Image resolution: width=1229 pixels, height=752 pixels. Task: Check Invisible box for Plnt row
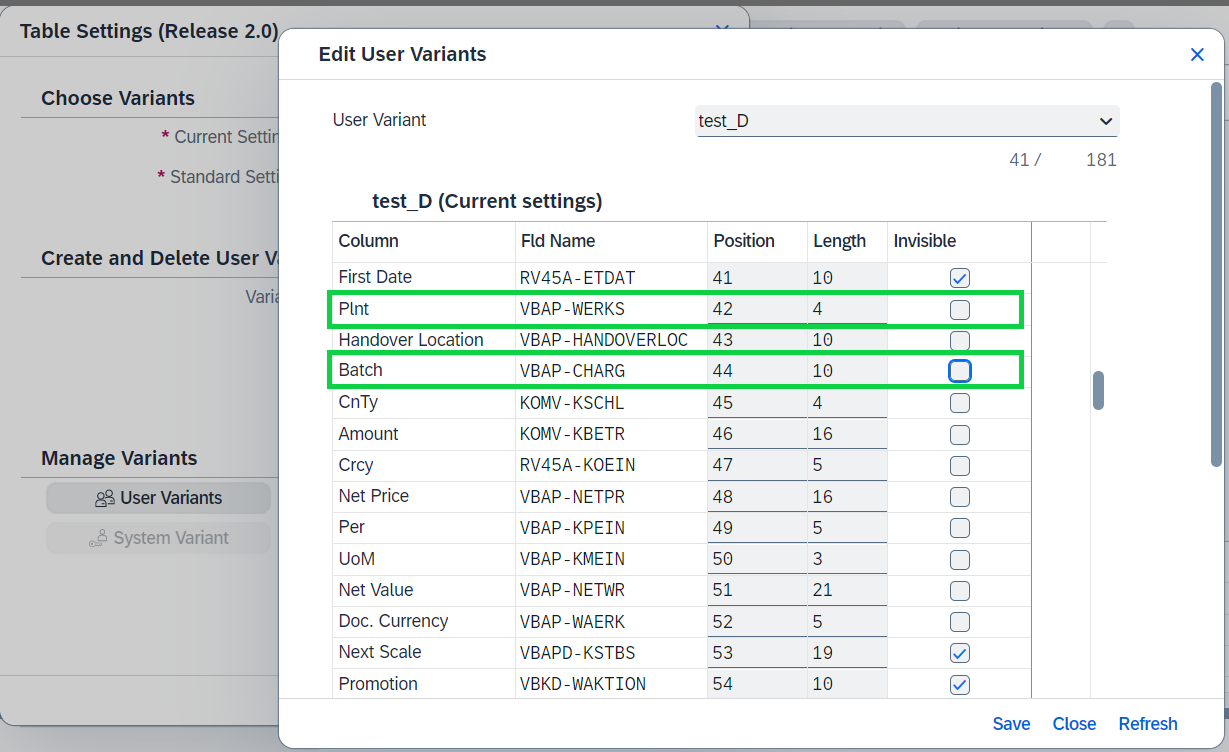pyautogui.click(x=960, y=309)
